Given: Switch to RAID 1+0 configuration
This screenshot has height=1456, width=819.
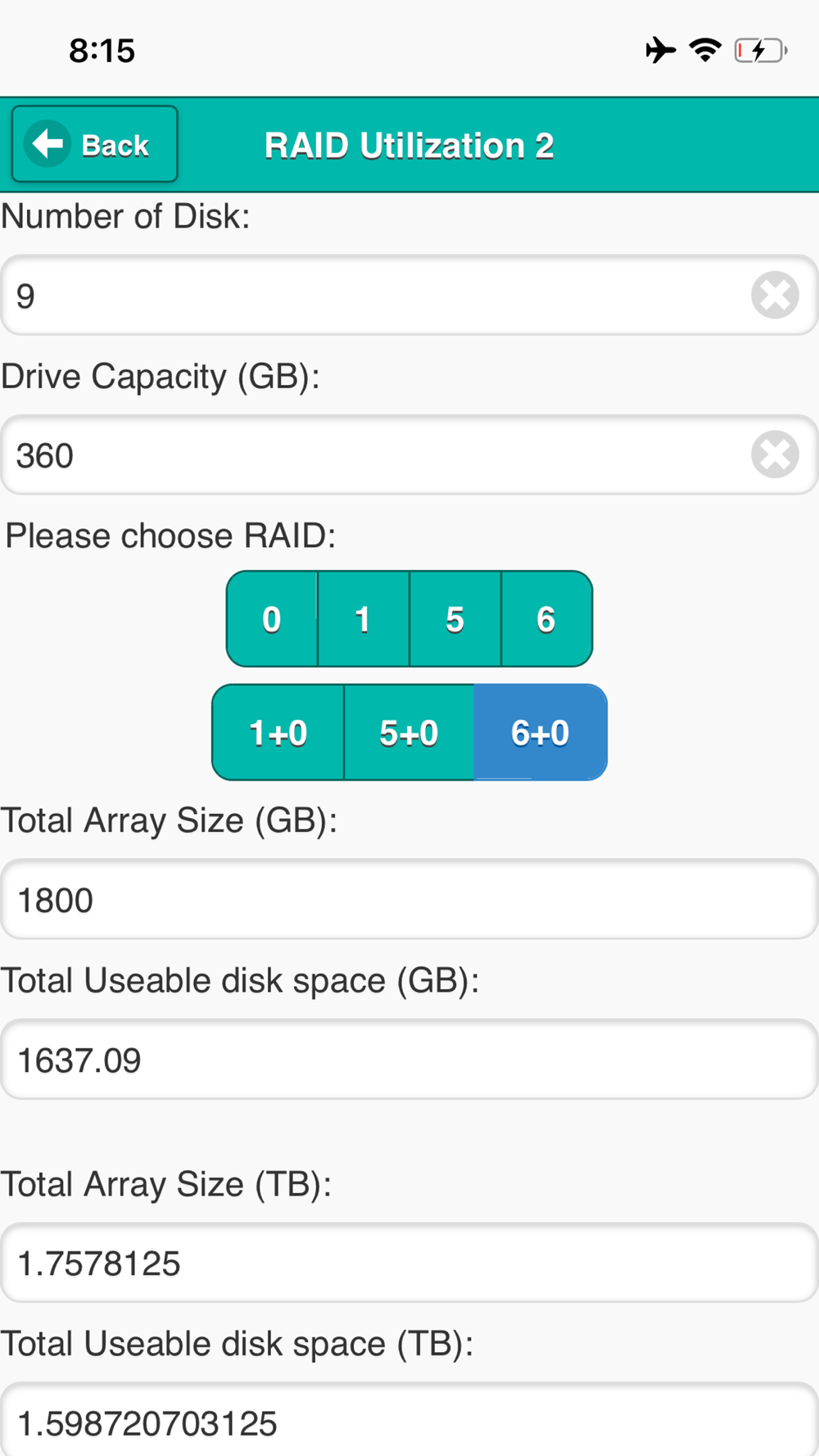Looking at the screenshot, I should tap(278, 733).
